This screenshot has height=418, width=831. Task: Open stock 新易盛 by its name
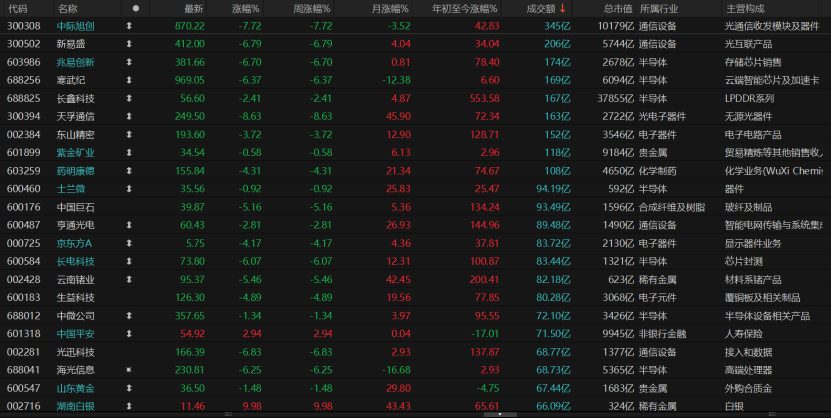point(71,44)
